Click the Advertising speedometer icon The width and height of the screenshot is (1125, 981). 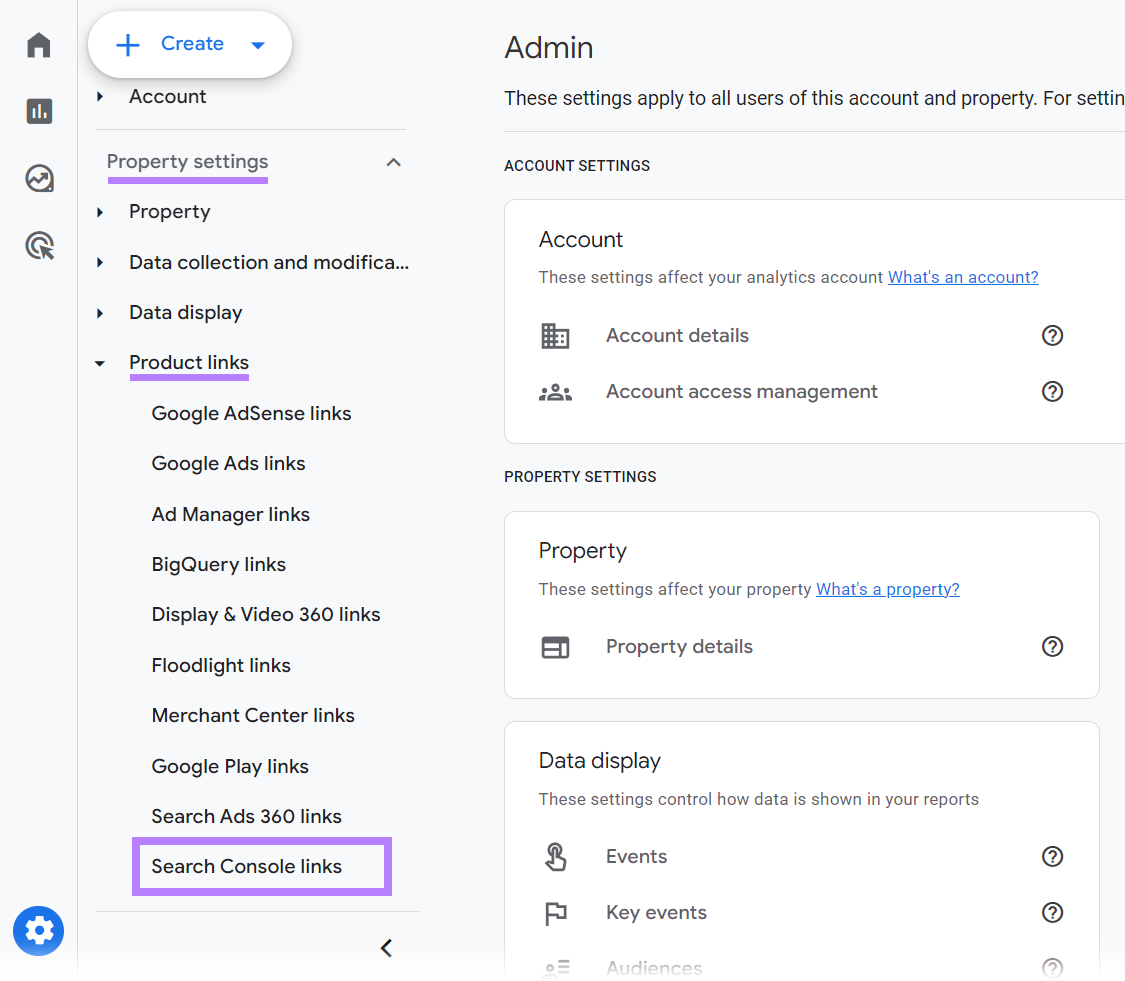coord(38,178)
